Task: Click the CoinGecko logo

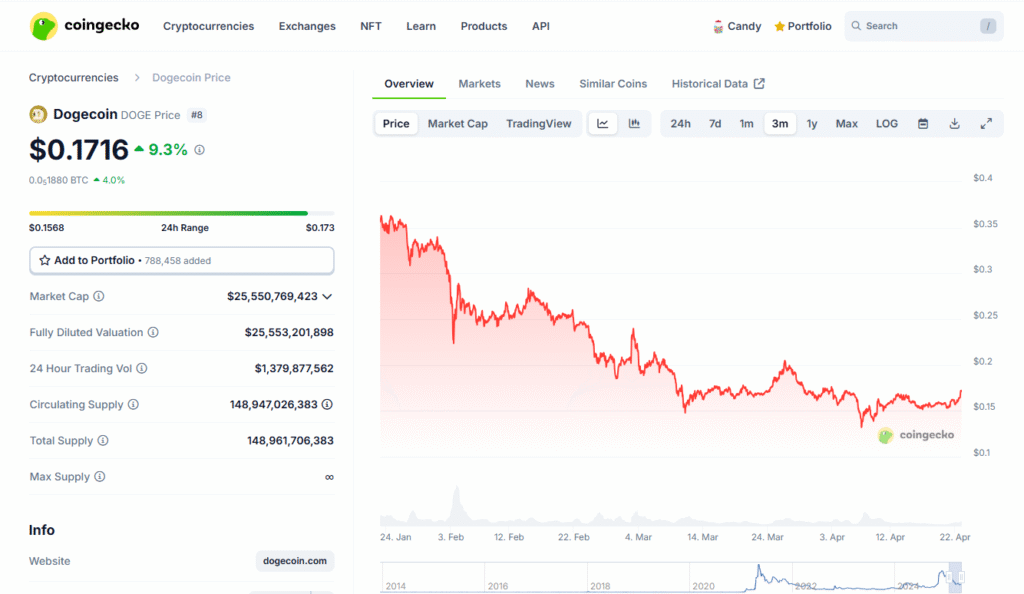Action: (x=84, y=26)
